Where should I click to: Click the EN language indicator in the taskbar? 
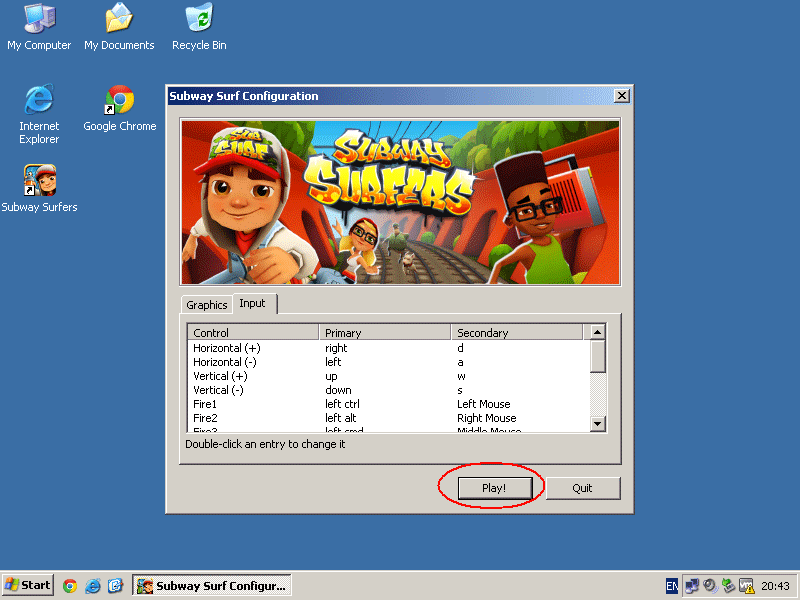click(x=672, y=586)
